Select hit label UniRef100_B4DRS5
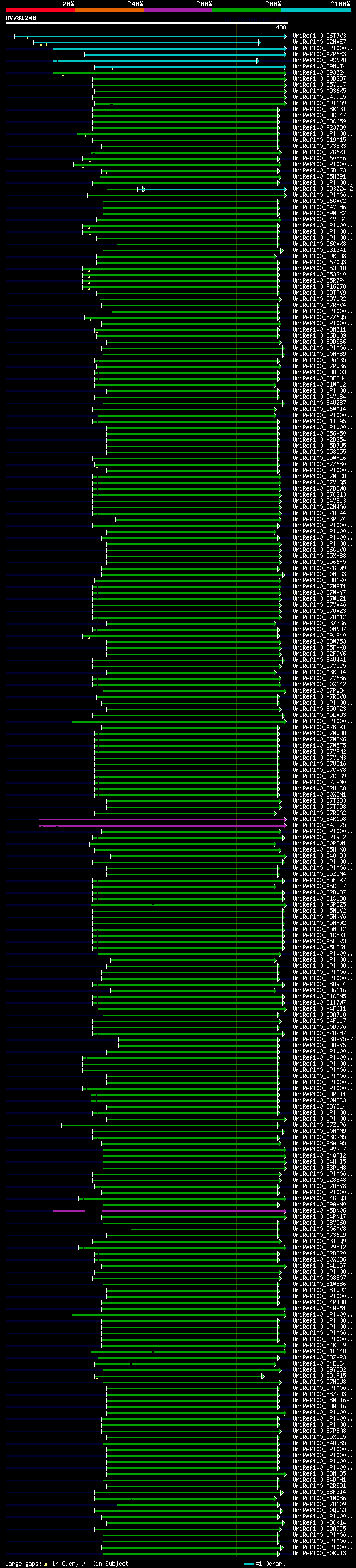Screen dimensions: 356x1568 click(x=319, y=1443)
